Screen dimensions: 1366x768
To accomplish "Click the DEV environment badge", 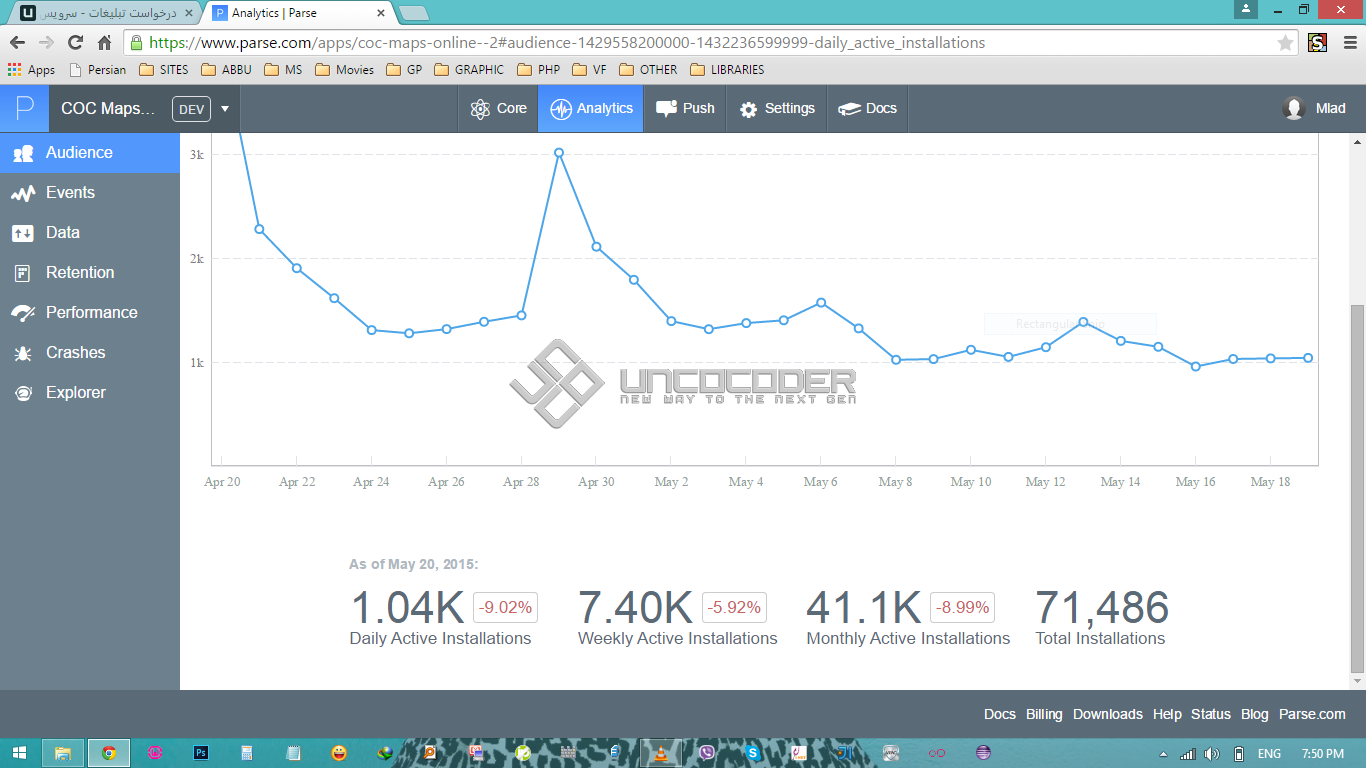I will (x=192, y=108).
